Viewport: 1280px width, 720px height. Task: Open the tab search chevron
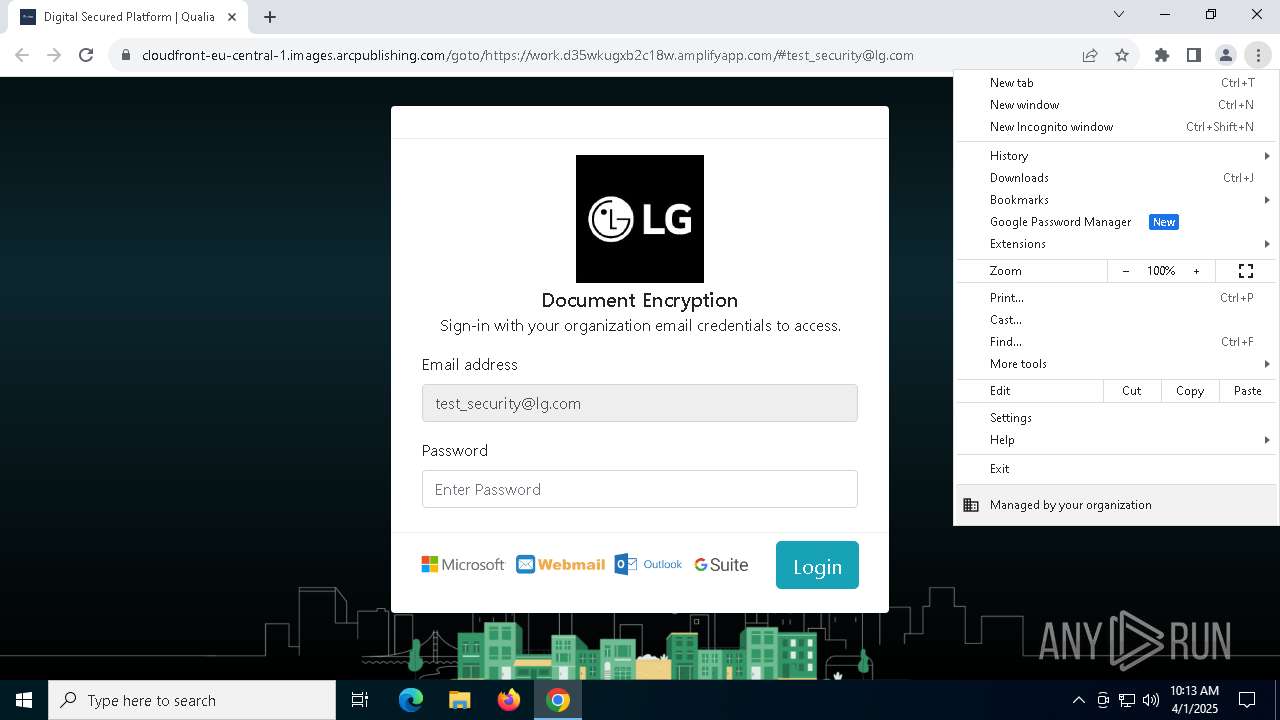coord(1119,14)
